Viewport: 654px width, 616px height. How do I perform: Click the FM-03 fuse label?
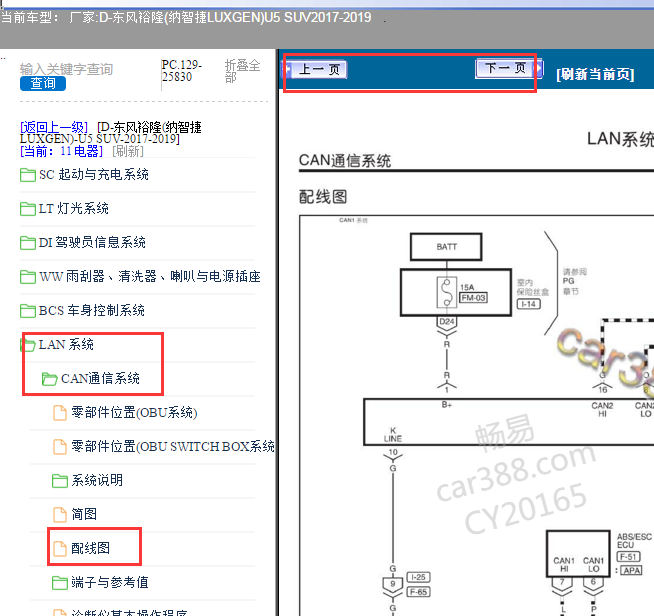[473, 298]
